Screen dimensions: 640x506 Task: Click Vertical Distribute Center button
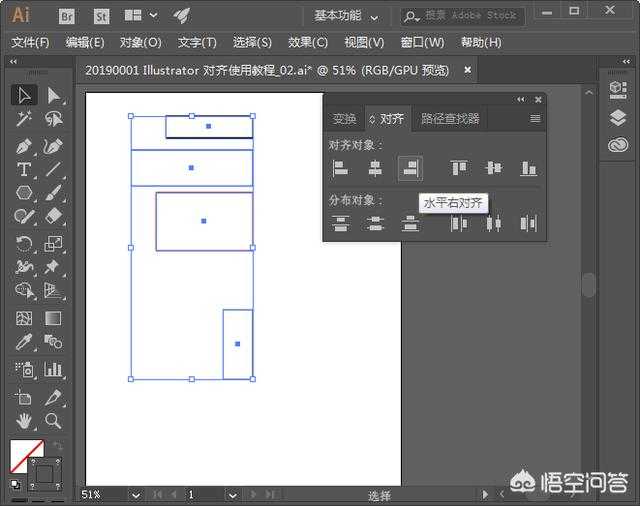coord(375,224)
